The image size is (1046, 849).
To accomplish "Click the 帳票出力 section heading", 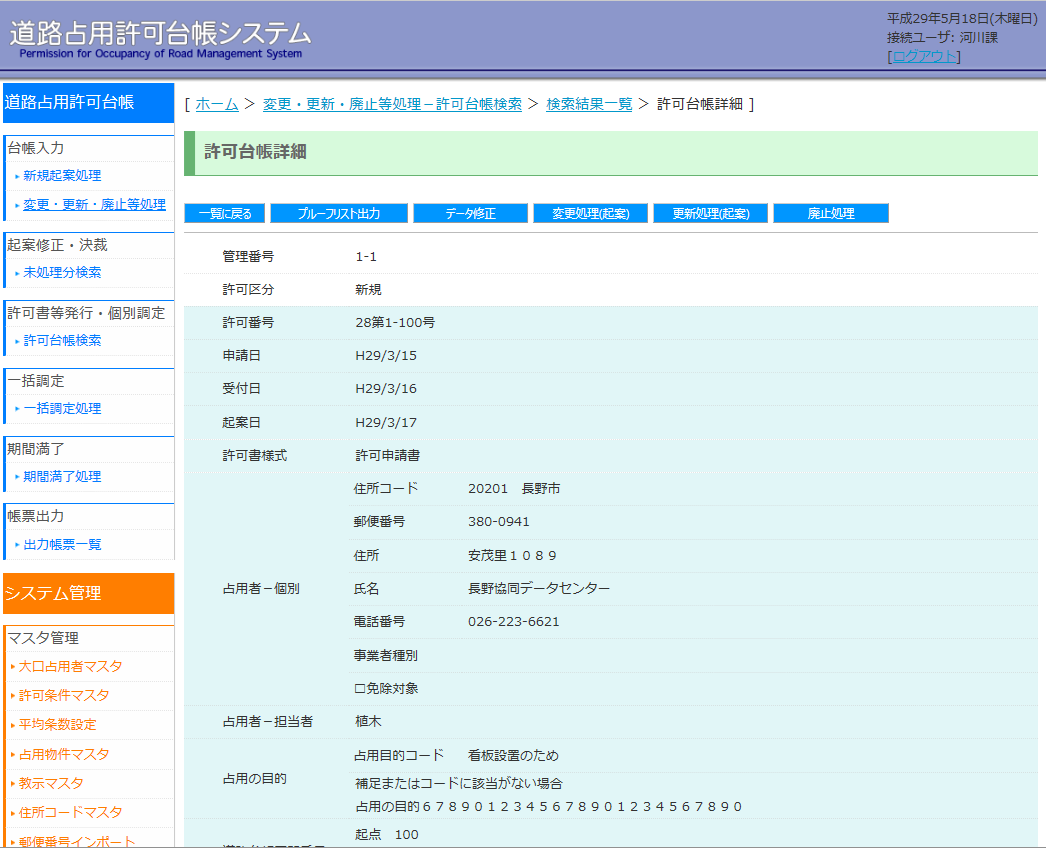I will click(35, 516).
